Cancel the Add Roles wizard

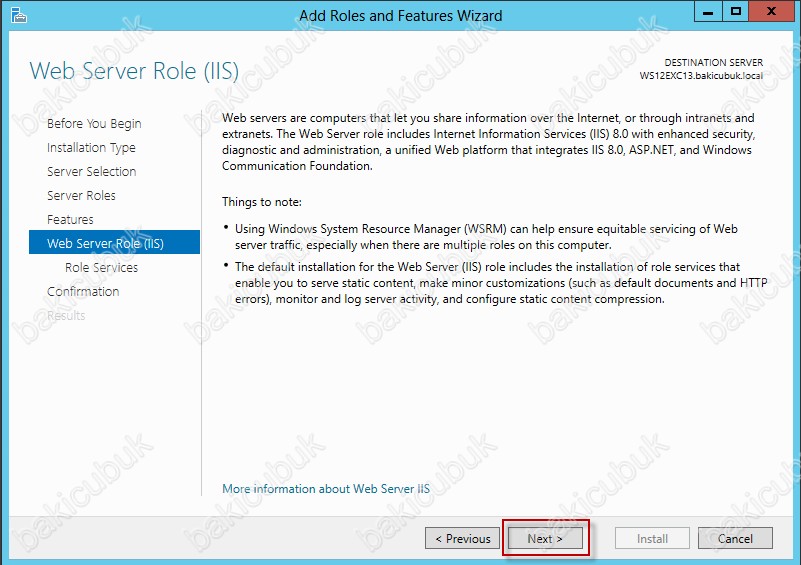(x=735, y=538)
